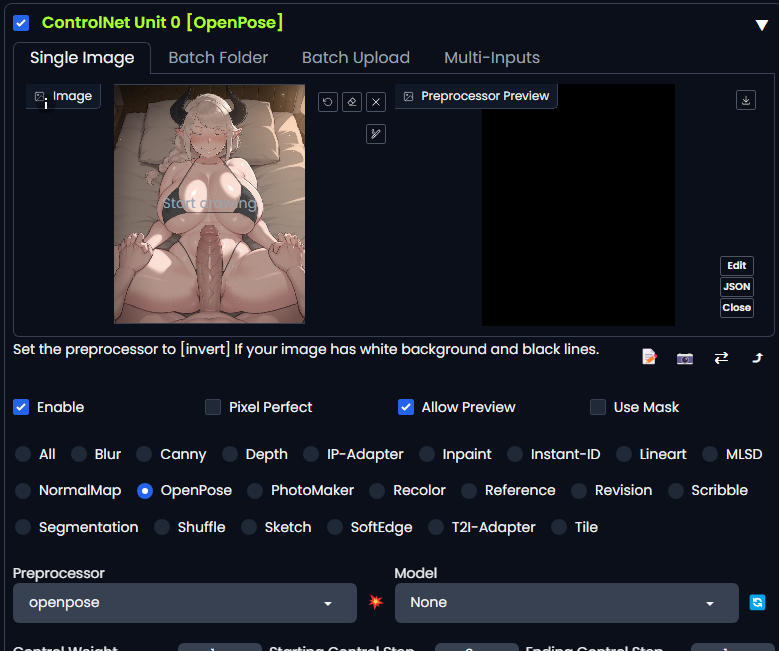Open the Model dropdown showing None

[566, 603]
